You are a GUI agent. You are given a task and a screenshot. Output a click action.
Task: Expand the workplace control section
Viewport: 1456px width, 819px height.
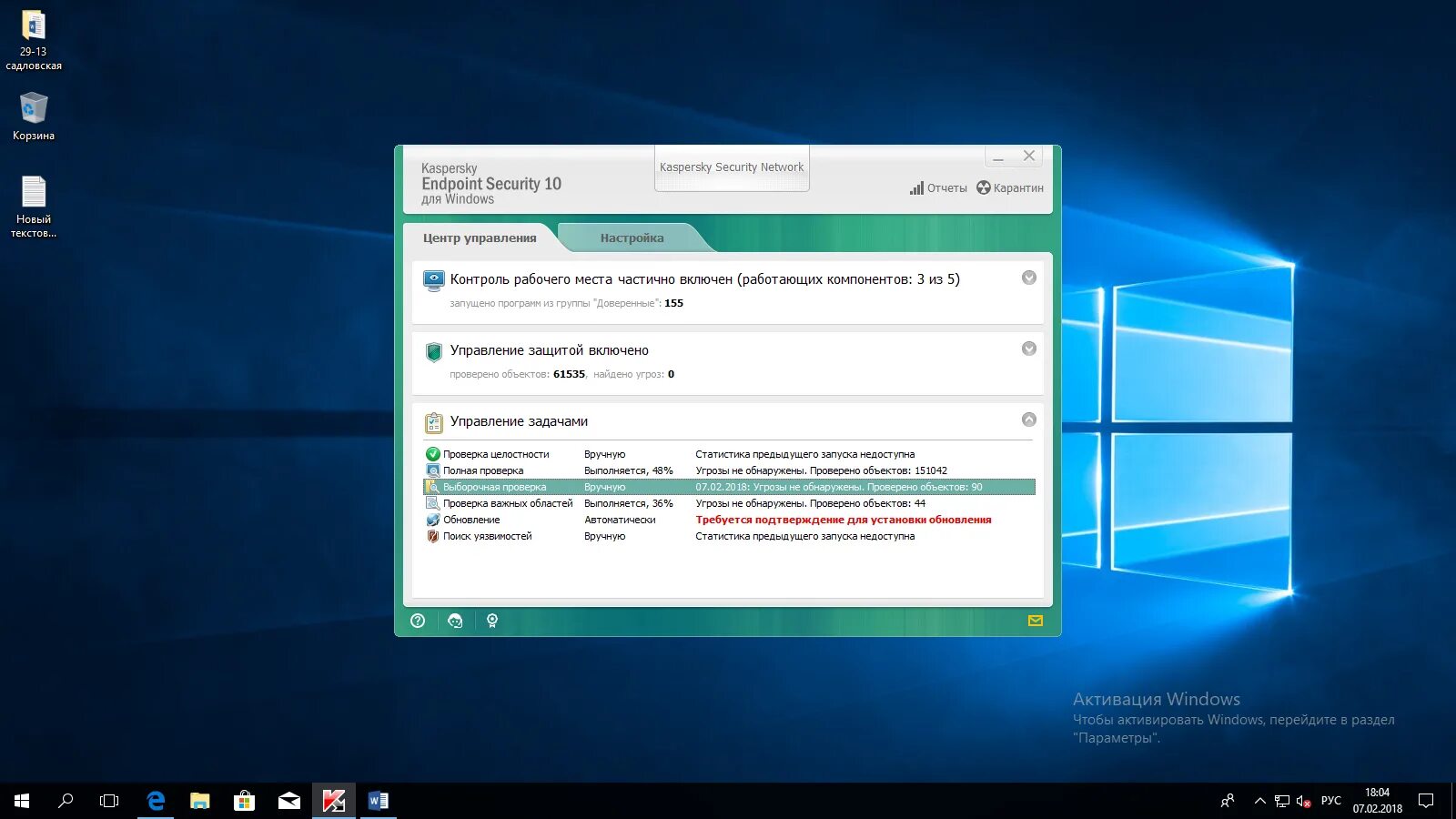(1029, 278)
